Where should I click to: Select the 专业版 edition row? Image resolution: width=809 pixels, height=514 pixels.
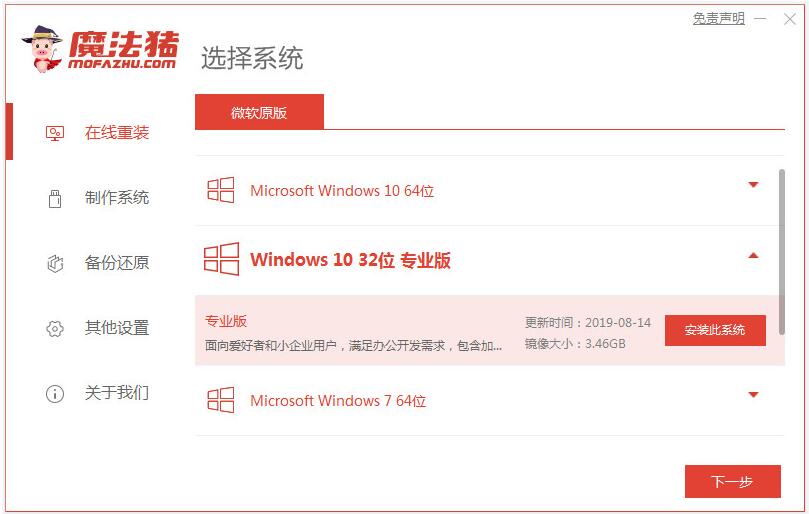490,331
